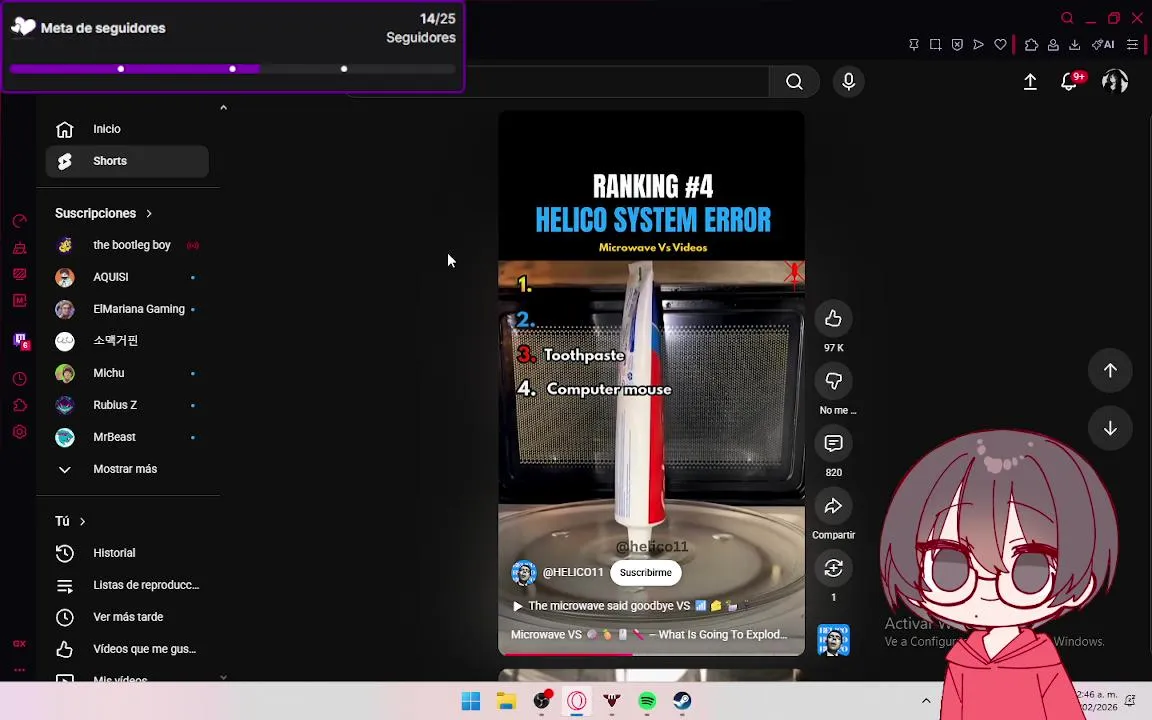Click the search magnifier button
This screenshot has height=720, width=1152.
794,82
